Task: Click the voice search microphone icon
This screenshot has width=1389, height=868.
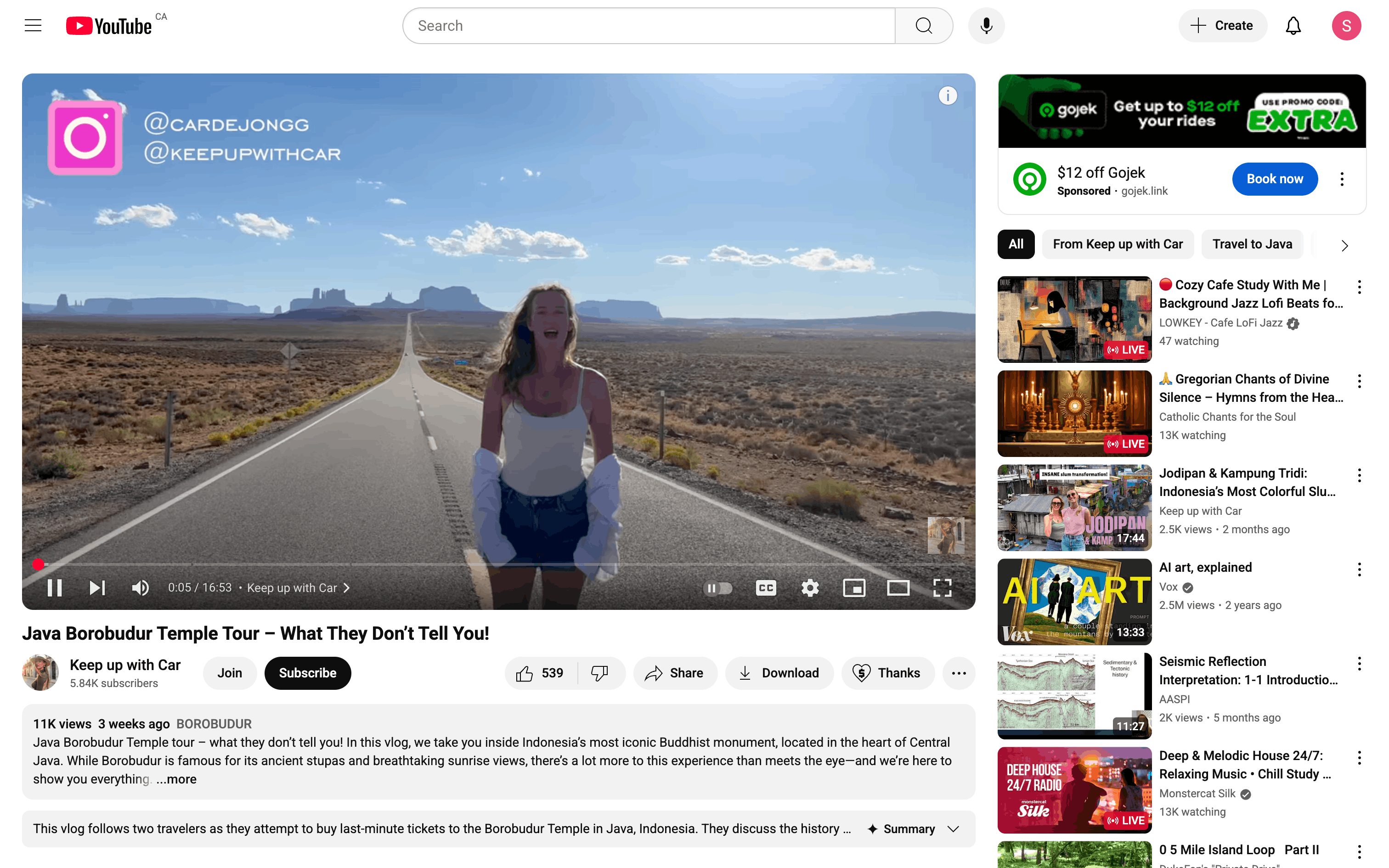Action: [x=986, y=25]
